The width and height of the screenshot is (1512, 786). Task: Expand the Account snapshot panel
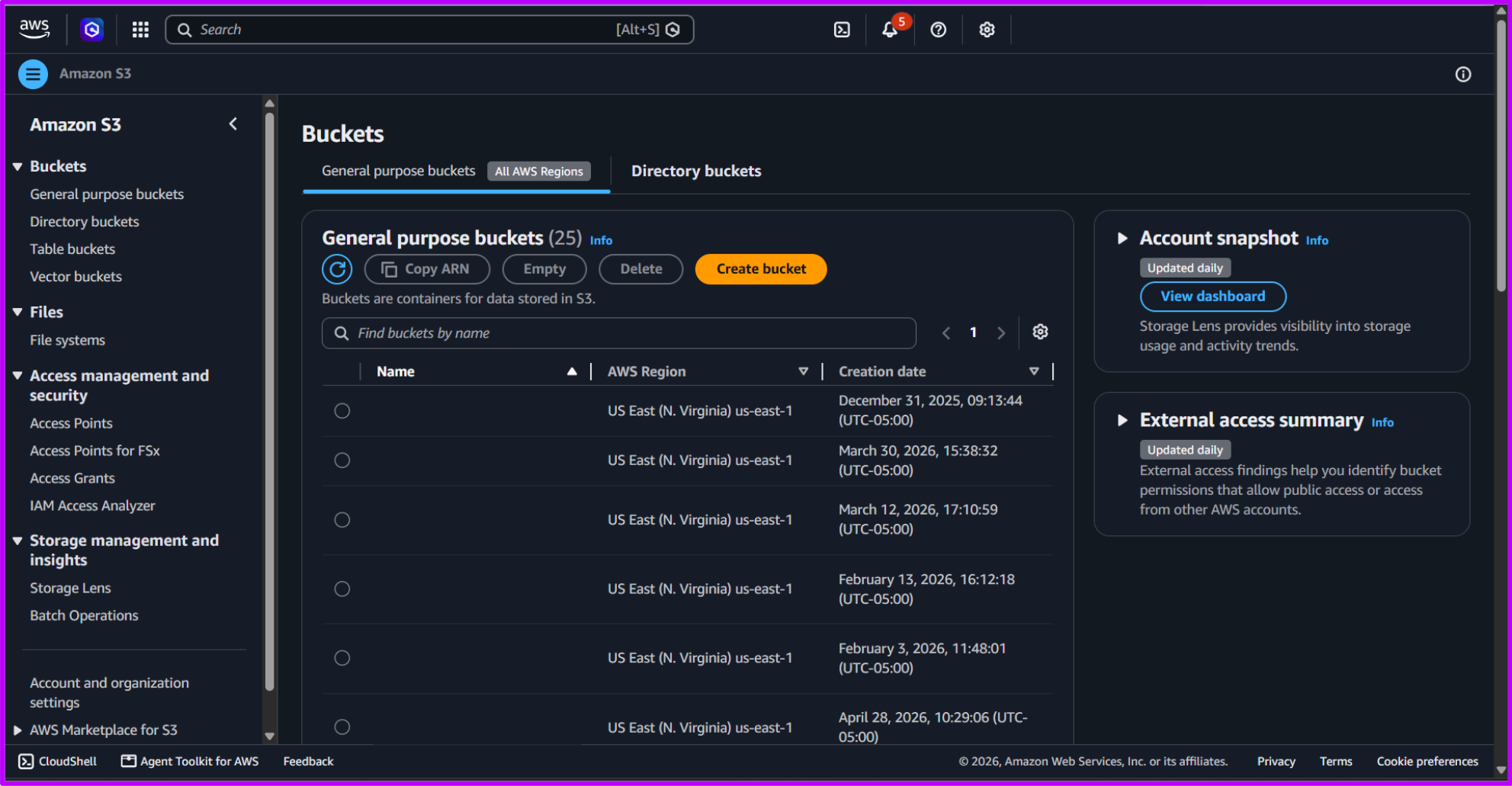coord(1122,238)
